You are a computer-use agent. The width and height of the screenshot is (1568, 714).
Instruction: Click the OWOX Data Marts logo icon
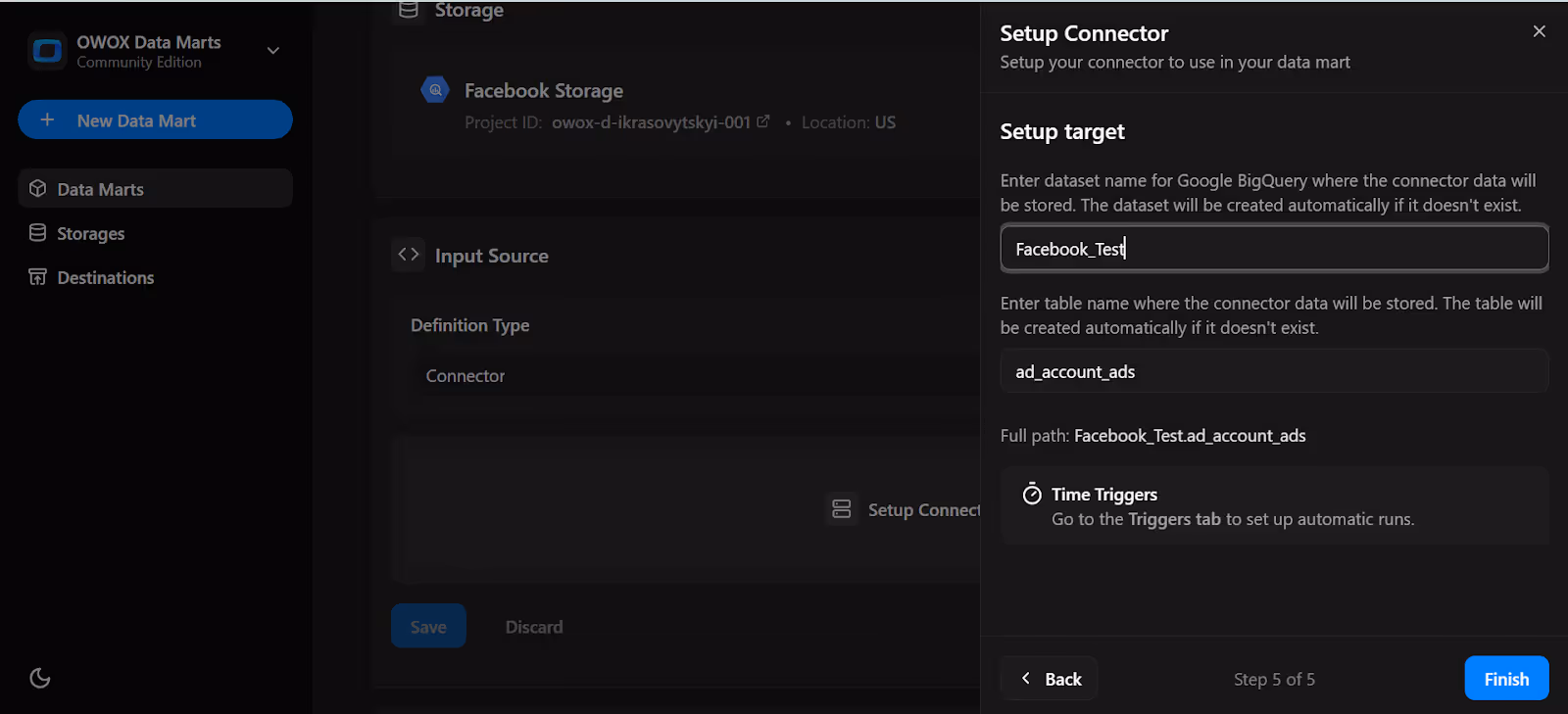click(47, 51)
